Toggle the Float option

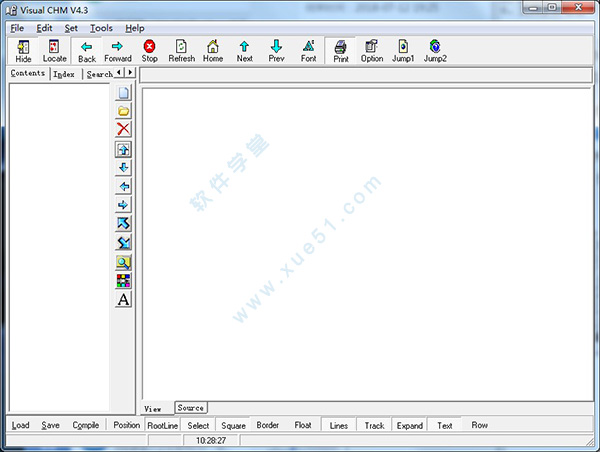[x=303, y=425]
